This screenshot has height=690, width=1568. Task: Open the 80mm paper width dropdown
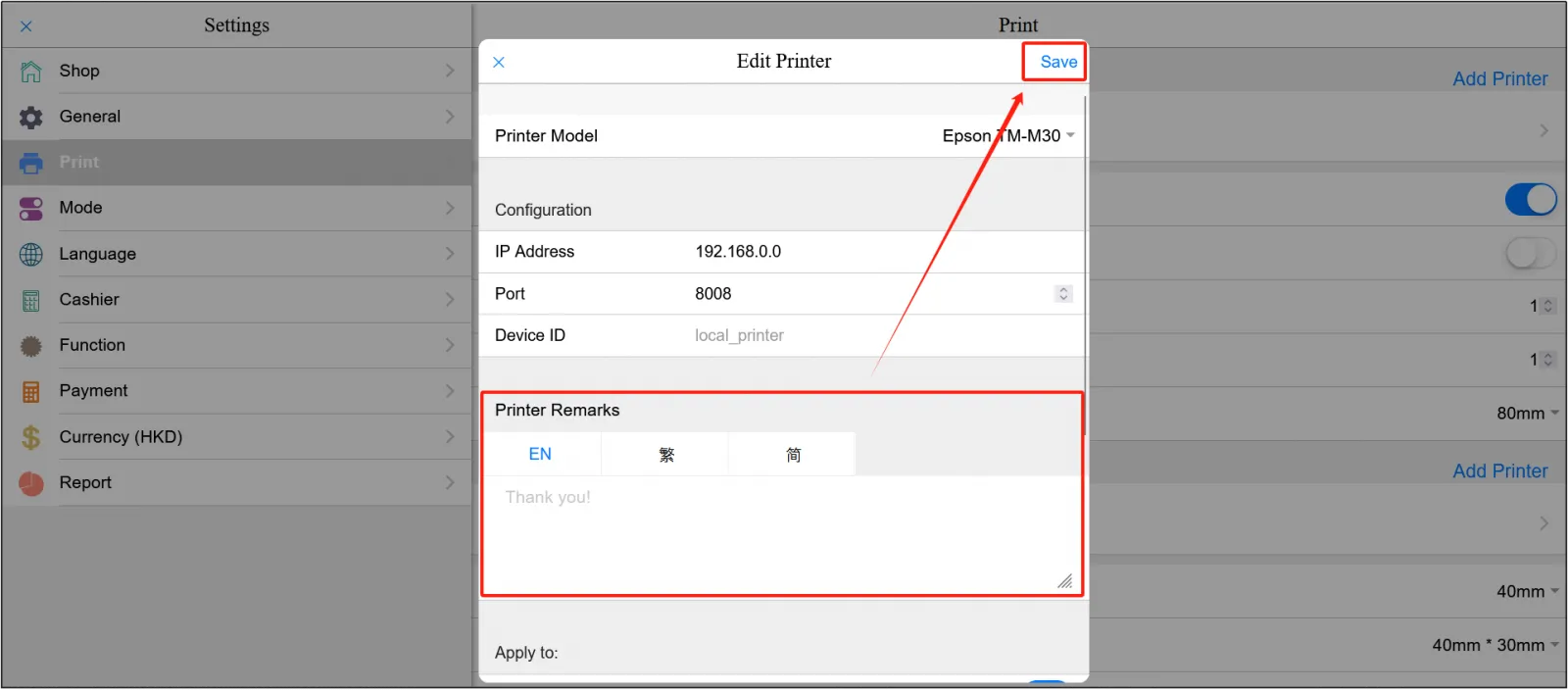click(x=1527, y=414)
